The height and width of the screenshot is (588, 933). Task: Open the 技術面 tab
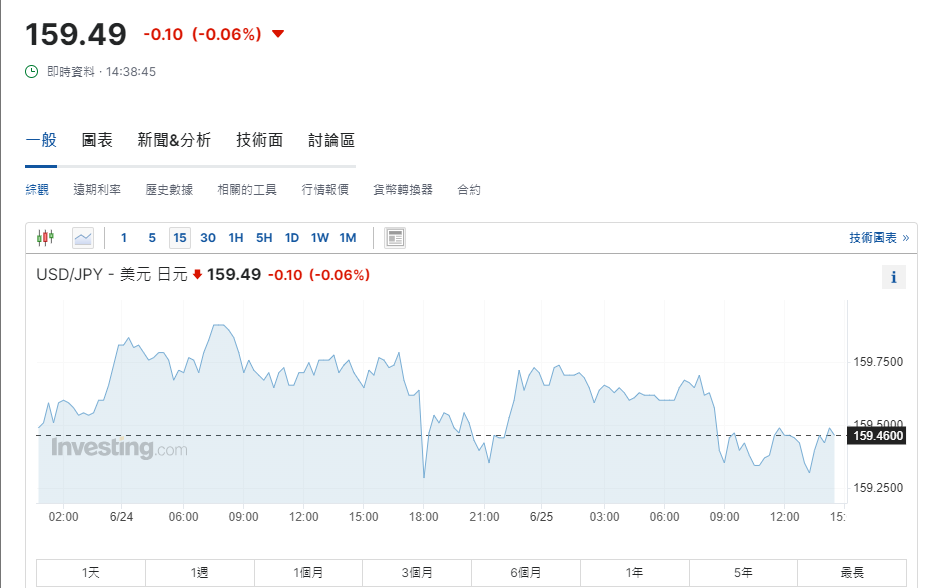(260, 141)
